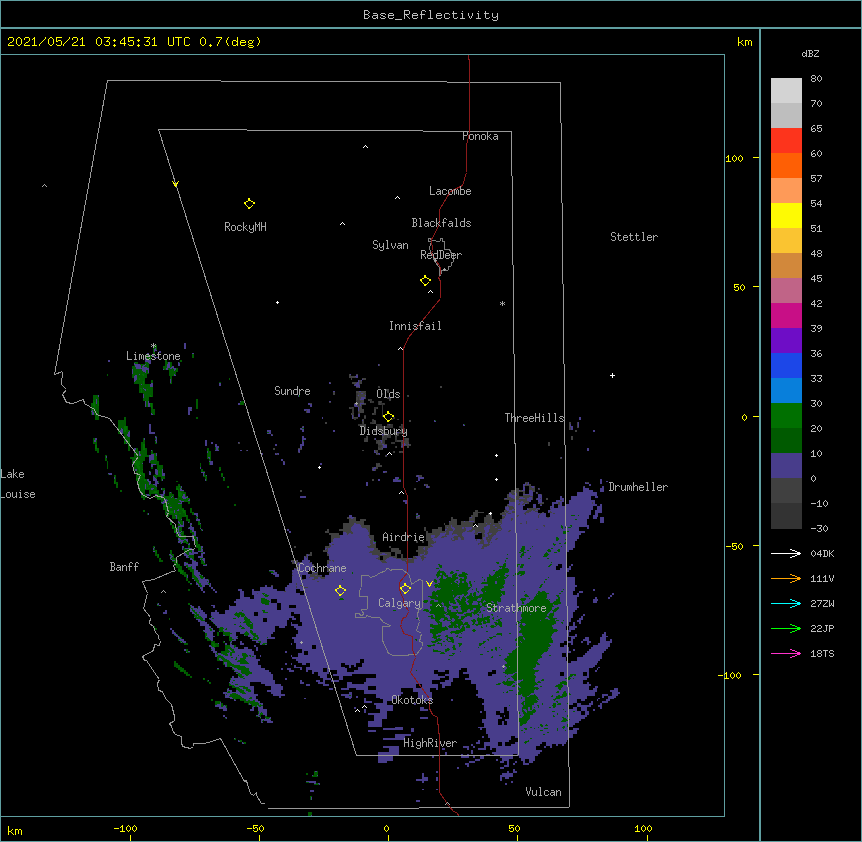The height and width of the screenshot is (842, 862).
Task: Click the cyan 27ZW arrow legend icon
Action: [786, 603]
